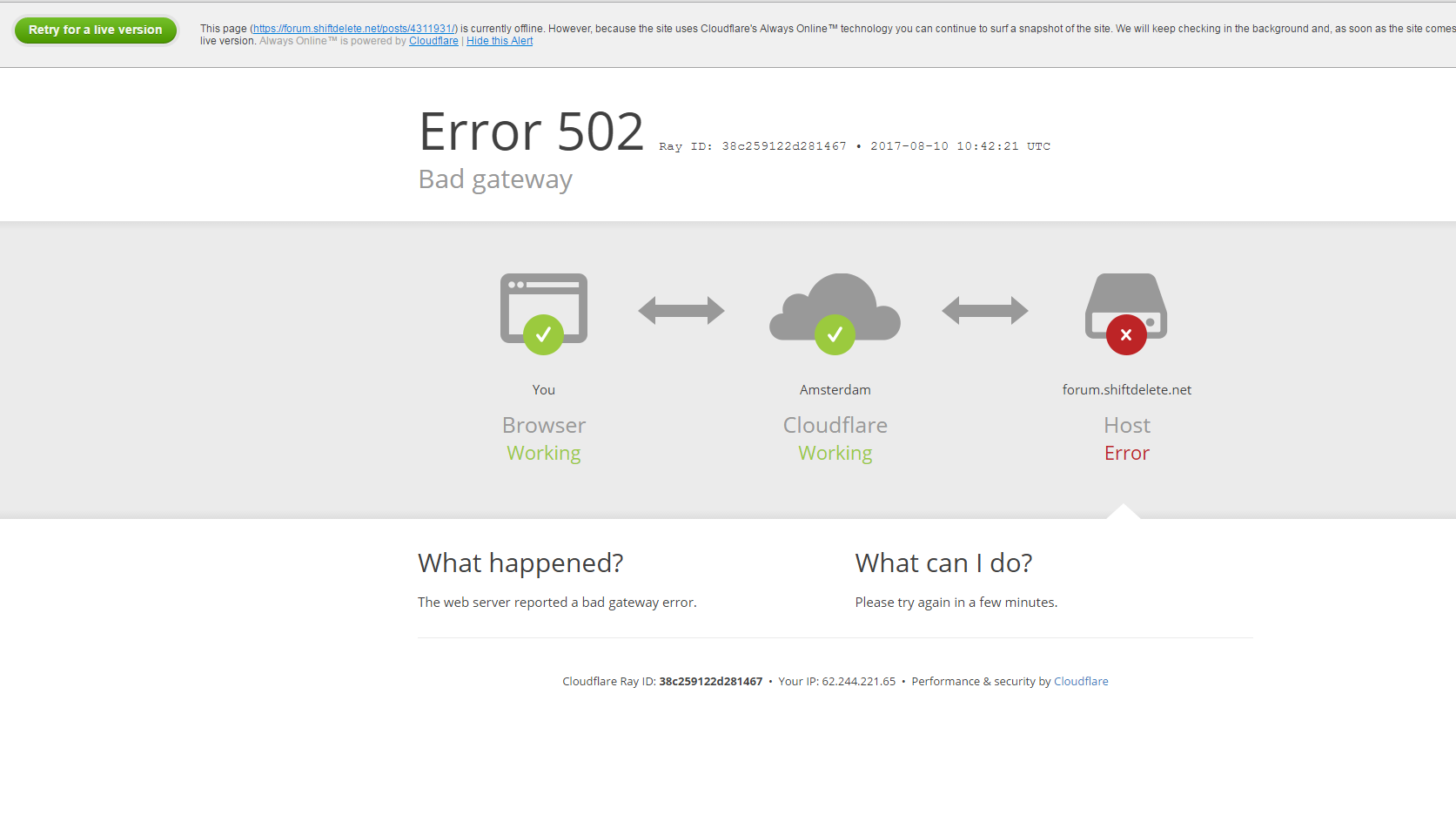Click the web server reported bad gateway text
The width and height of the screenshot is (1456, 822).
(x=557, y=603)
